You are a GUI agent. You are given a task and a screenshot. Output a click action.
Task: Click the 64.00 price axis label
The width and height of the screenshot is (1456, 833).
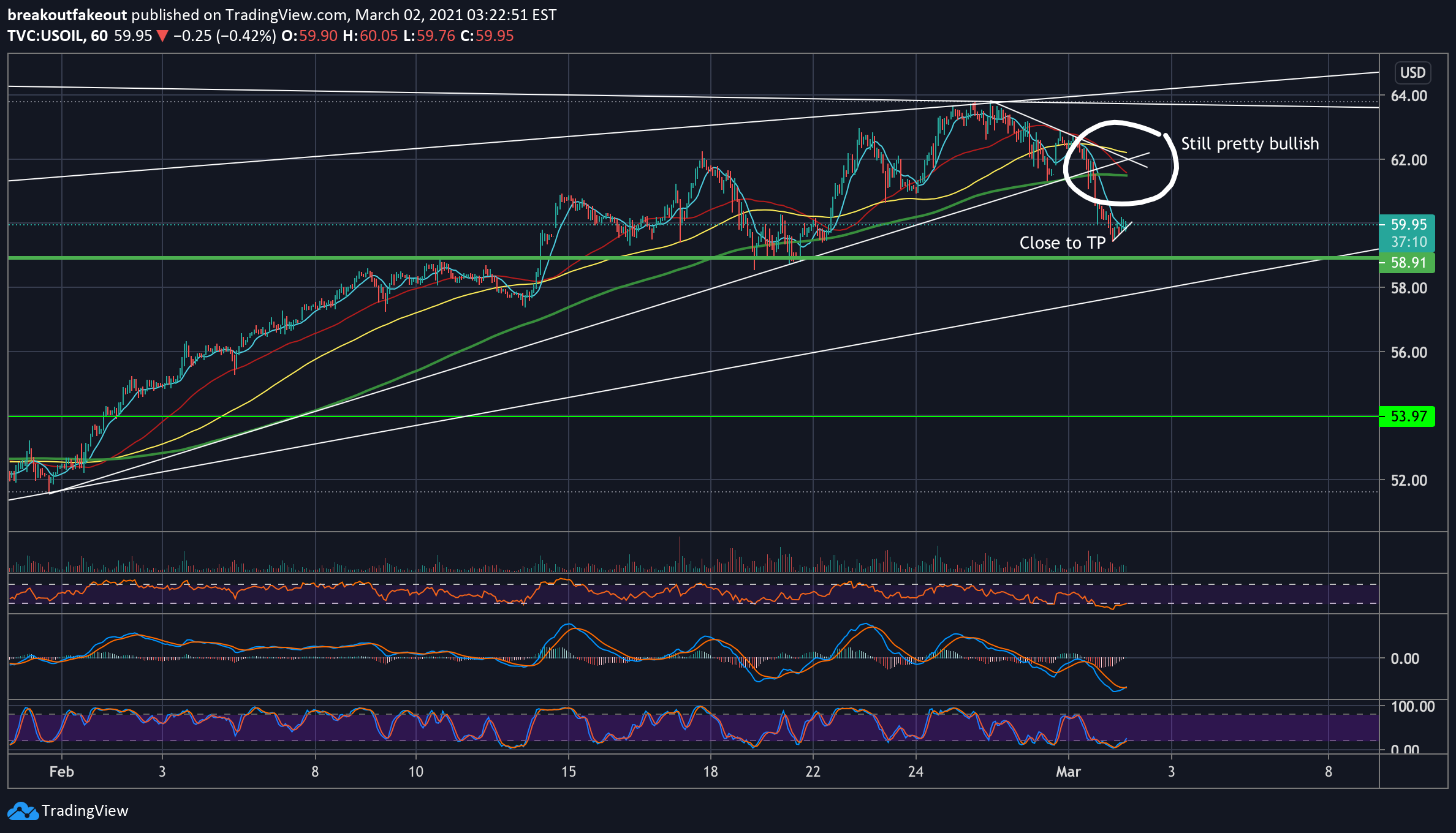pos(1409,96)
